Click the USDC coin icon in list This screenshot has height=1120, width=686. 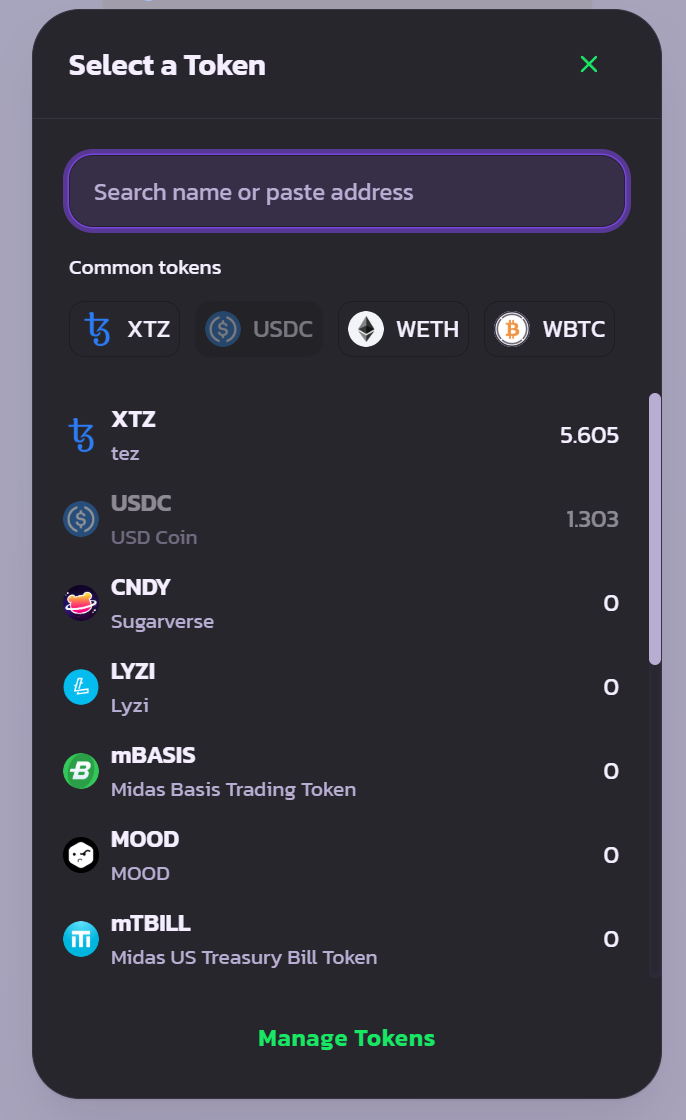coord(81,519)
